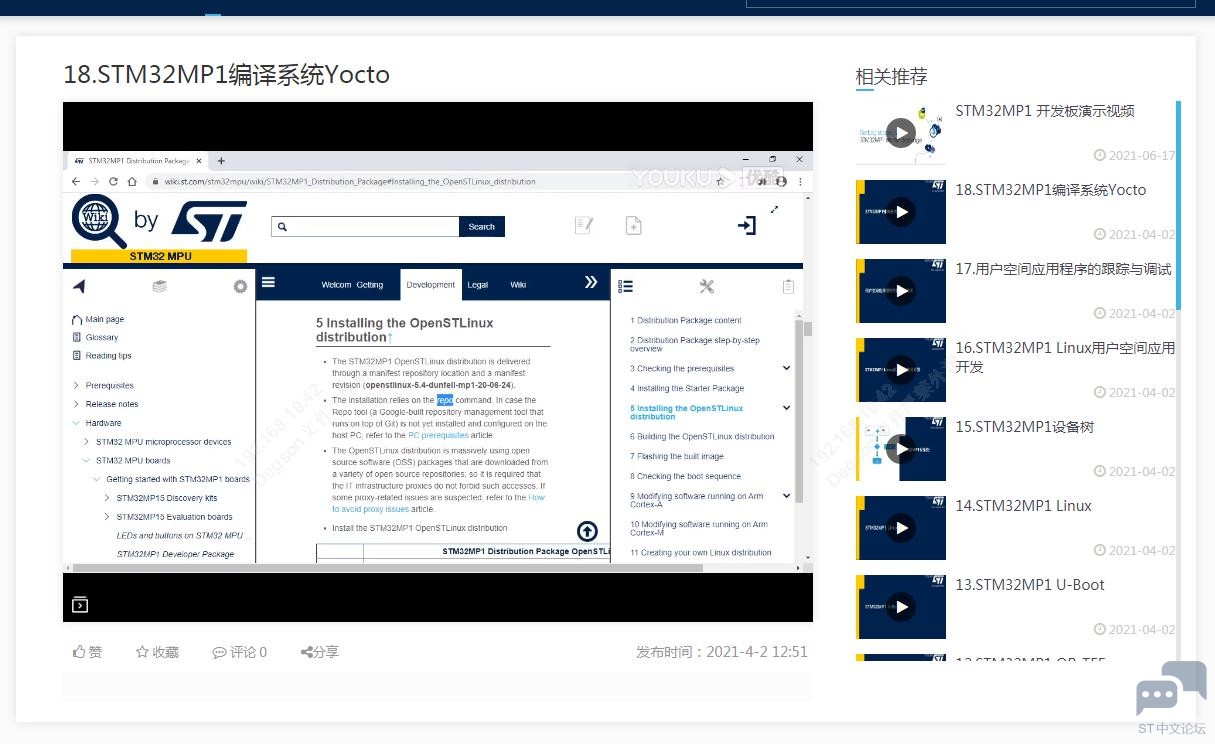Expand the STM32MP15 Discovery kits chevron
Image resolution: width=1215 pixels, height=744 pixels.
(x=107, y=498)
